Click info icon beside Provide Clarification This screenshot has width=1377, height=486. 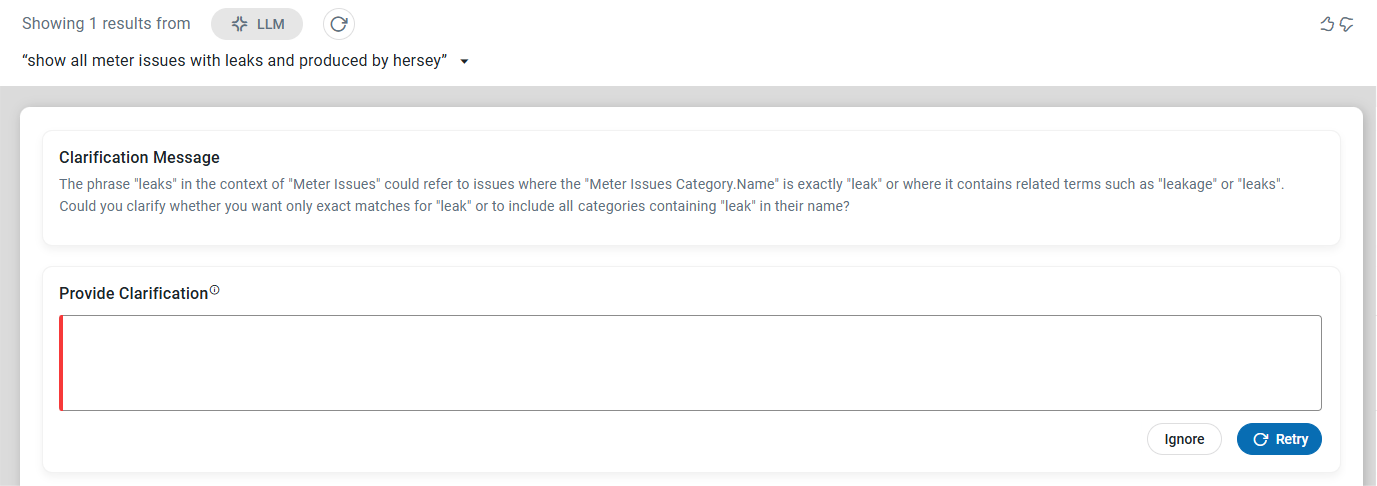click(214, 291)
